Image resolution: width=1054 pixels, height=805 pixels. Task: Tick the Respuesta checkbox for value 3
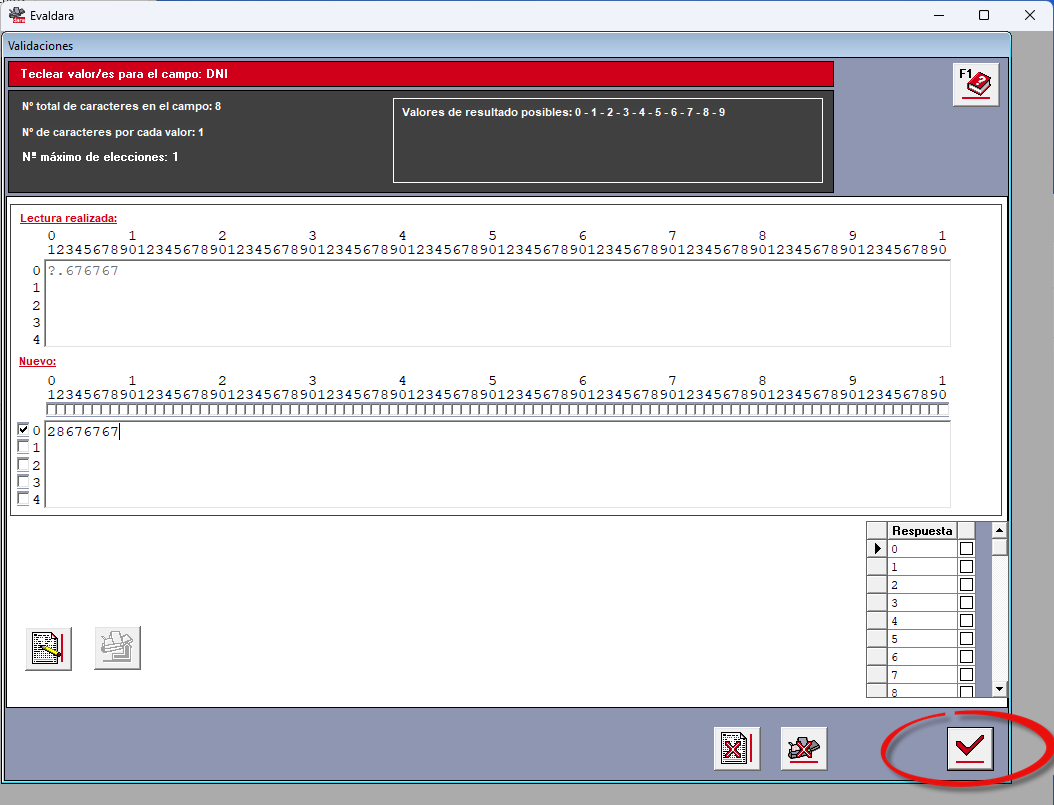pyautogui.click(x=966, y=603)
